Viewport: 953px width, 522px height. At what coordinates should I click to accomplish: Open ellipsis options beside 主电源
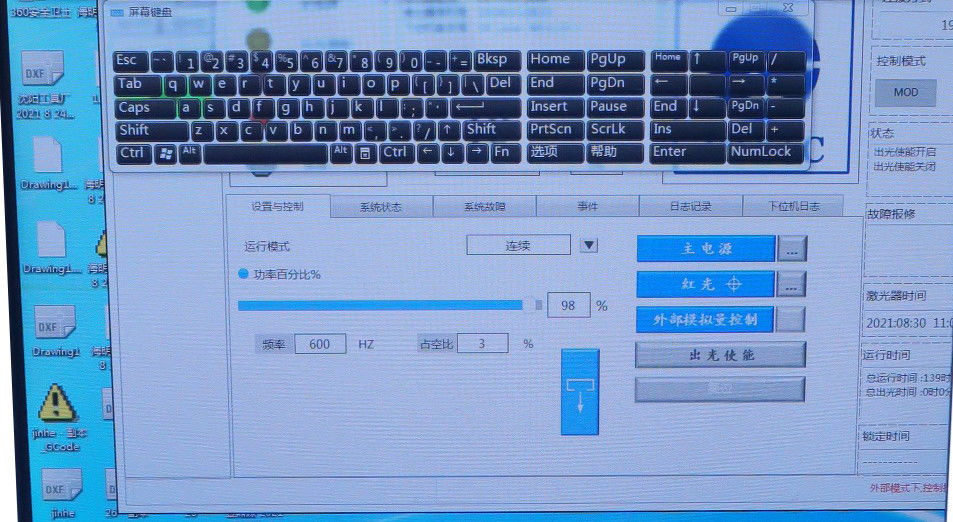tap(791, 249)
